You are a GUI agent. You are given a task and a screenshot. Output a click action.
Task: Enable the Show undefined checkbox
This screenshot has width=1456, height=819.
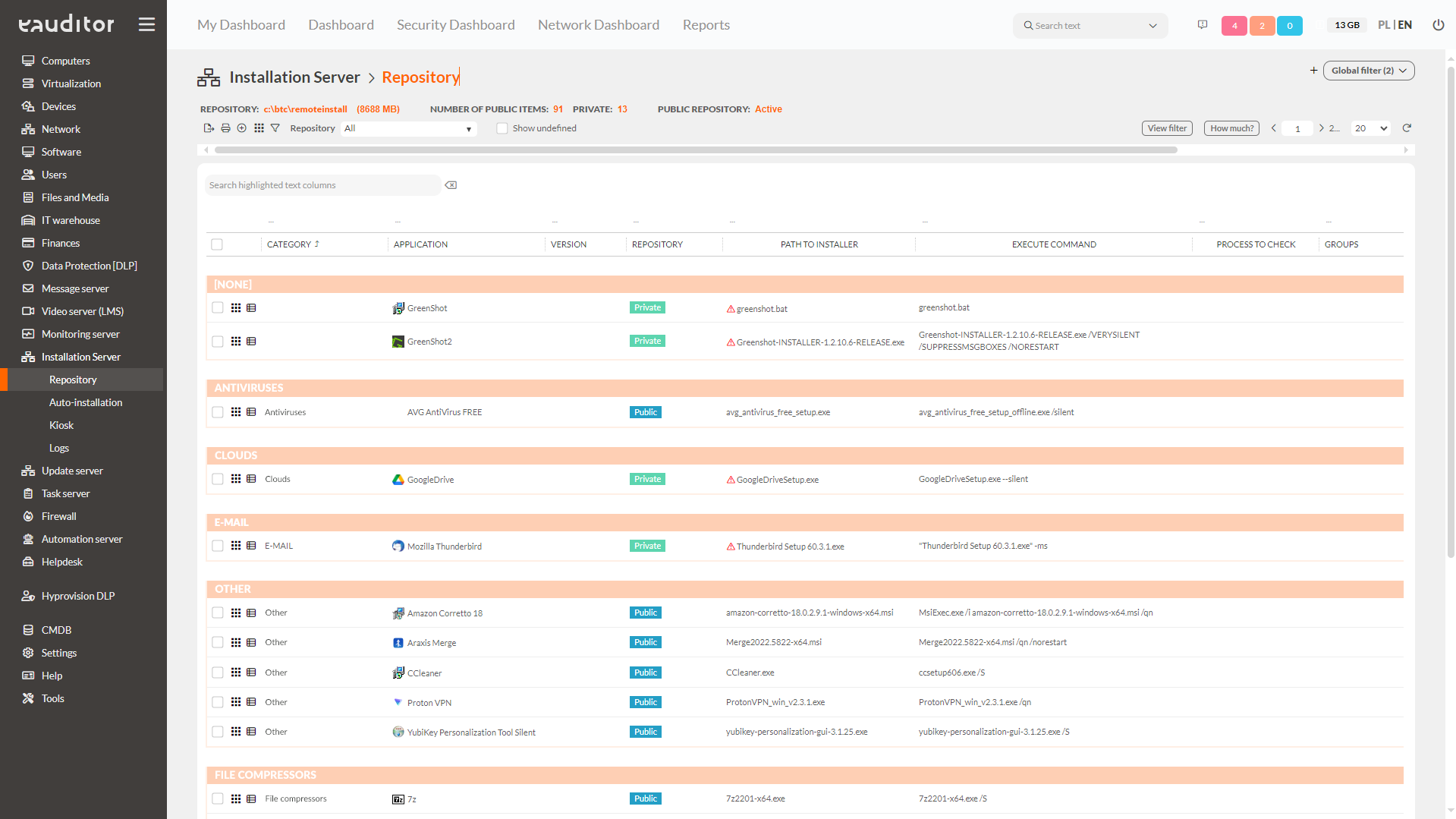(x=502, y=128)
